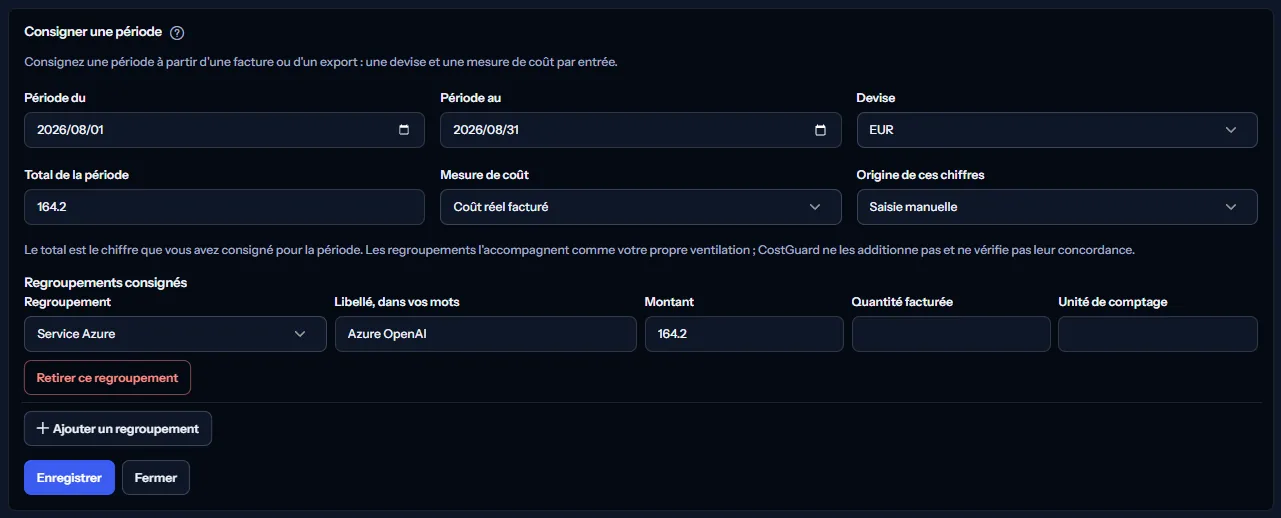Open calendar picker for Période du
Screen dimensions: 1281x518
404,130
